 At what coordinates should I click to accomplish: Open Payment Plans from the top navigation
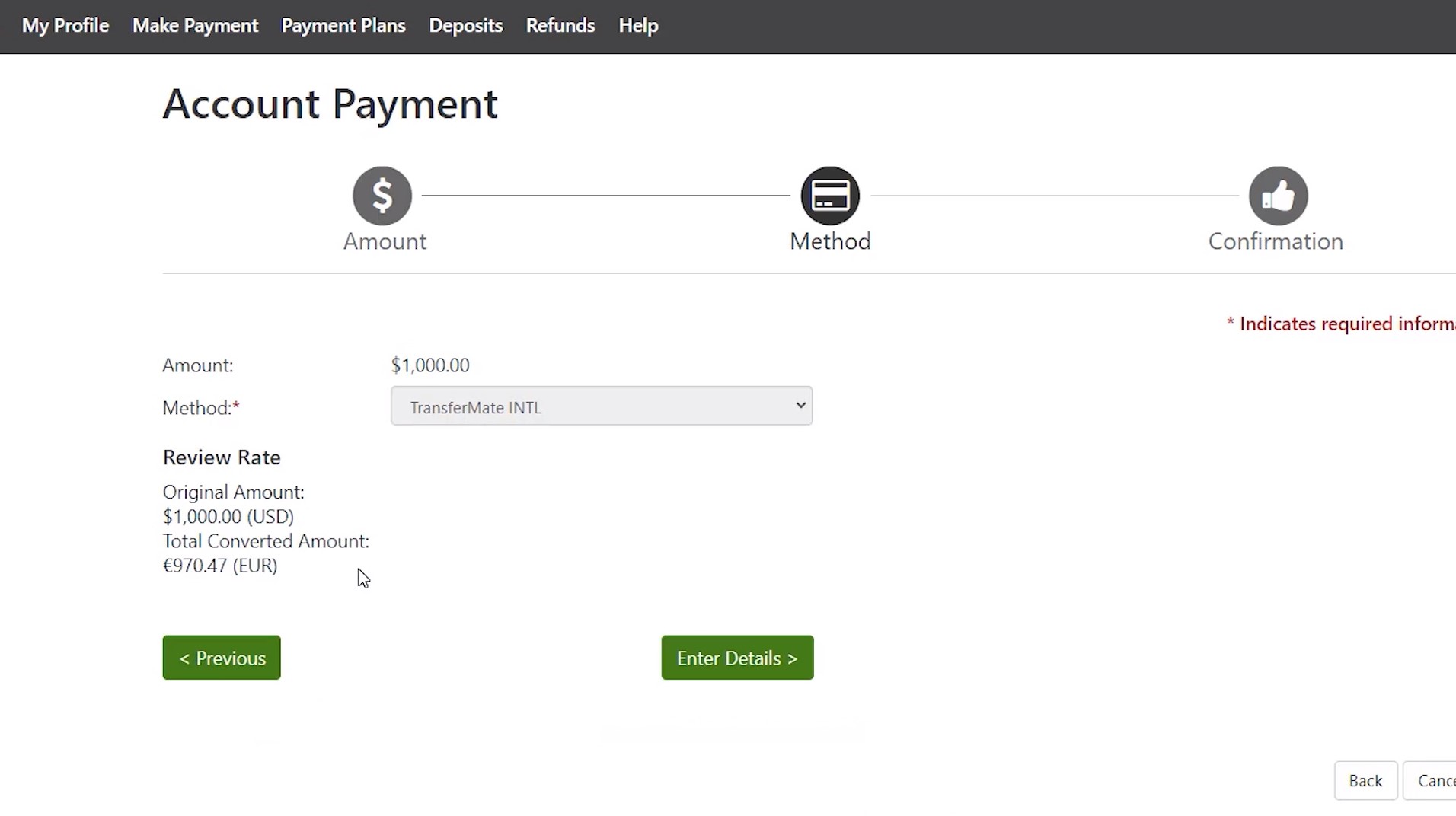coord(343,26)
